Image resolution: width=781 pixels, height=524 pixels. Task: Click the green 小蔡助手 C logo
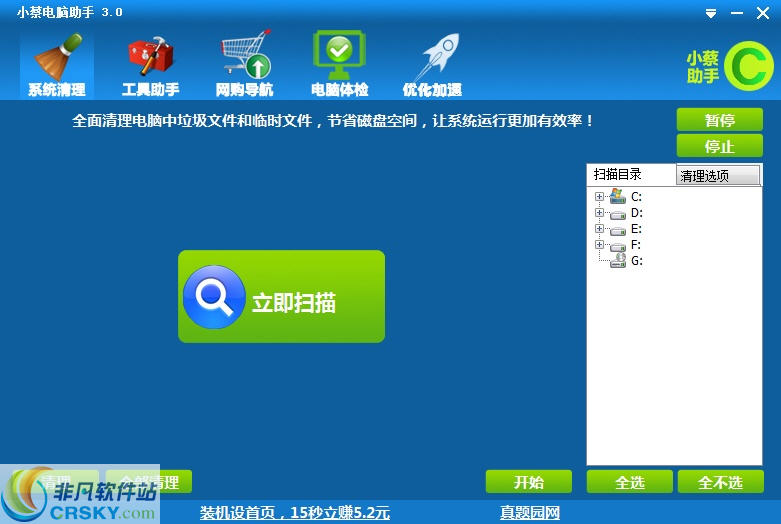pos(748,66)
